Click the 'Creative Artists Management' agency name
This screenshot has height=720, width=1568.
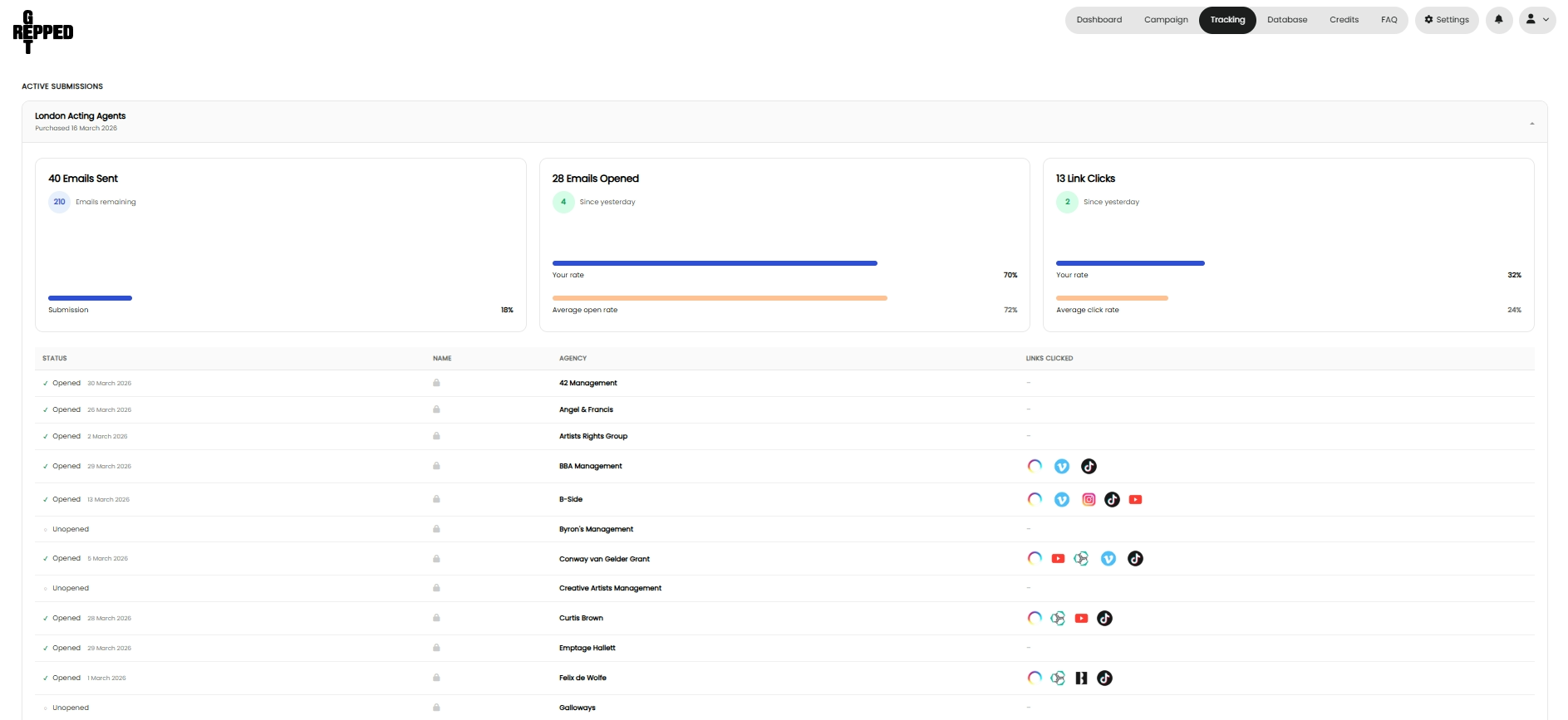coord(610,588)
